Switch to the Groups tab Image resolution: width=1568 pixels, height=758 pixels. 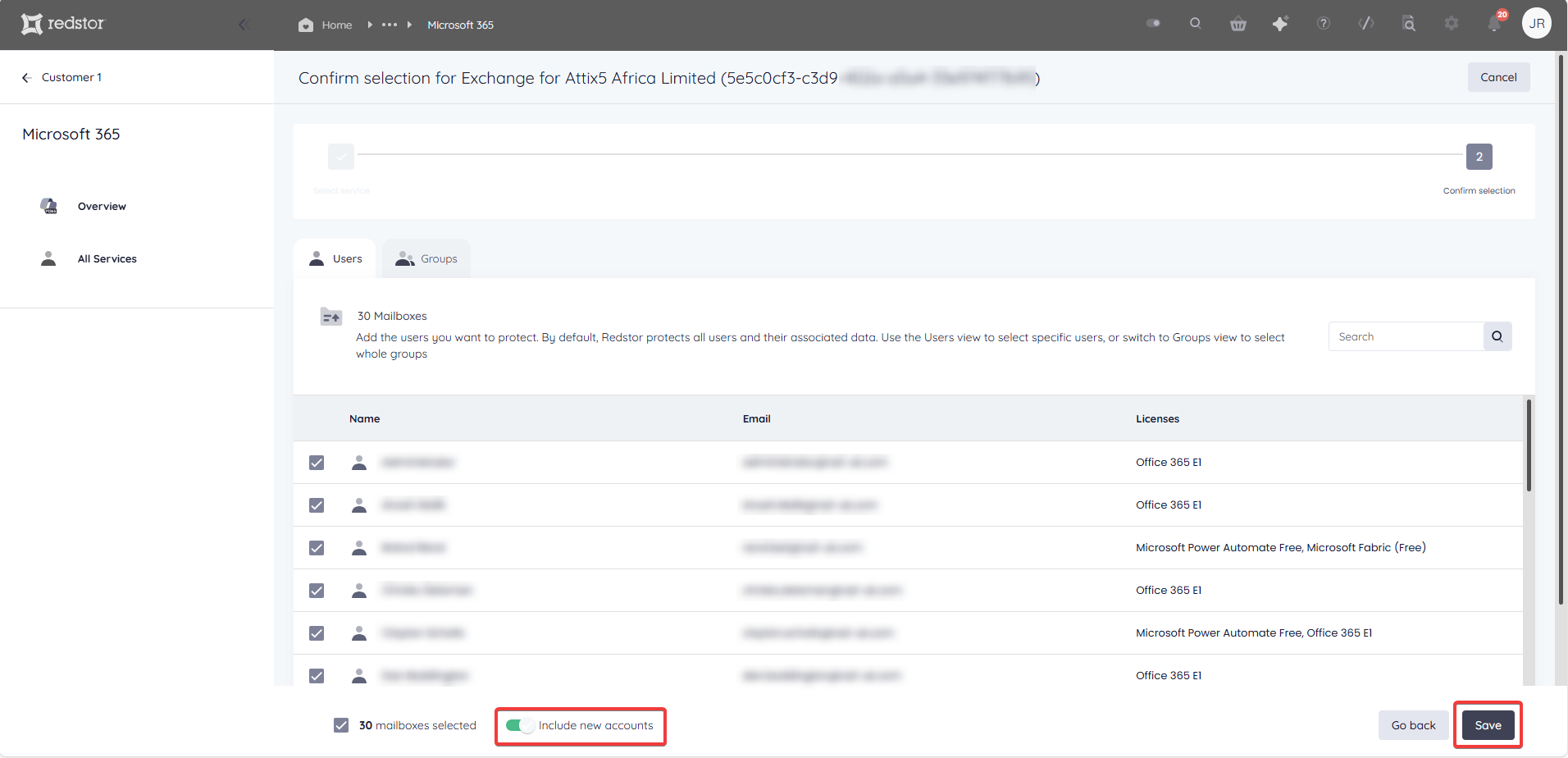coord(426,258)
